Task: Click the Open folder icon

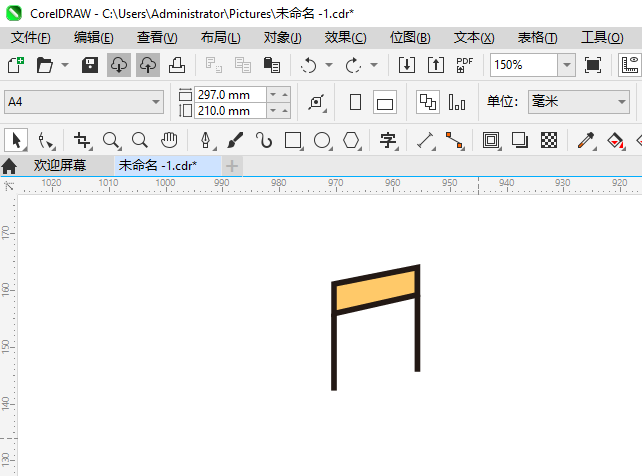Action: click(44, 65)
